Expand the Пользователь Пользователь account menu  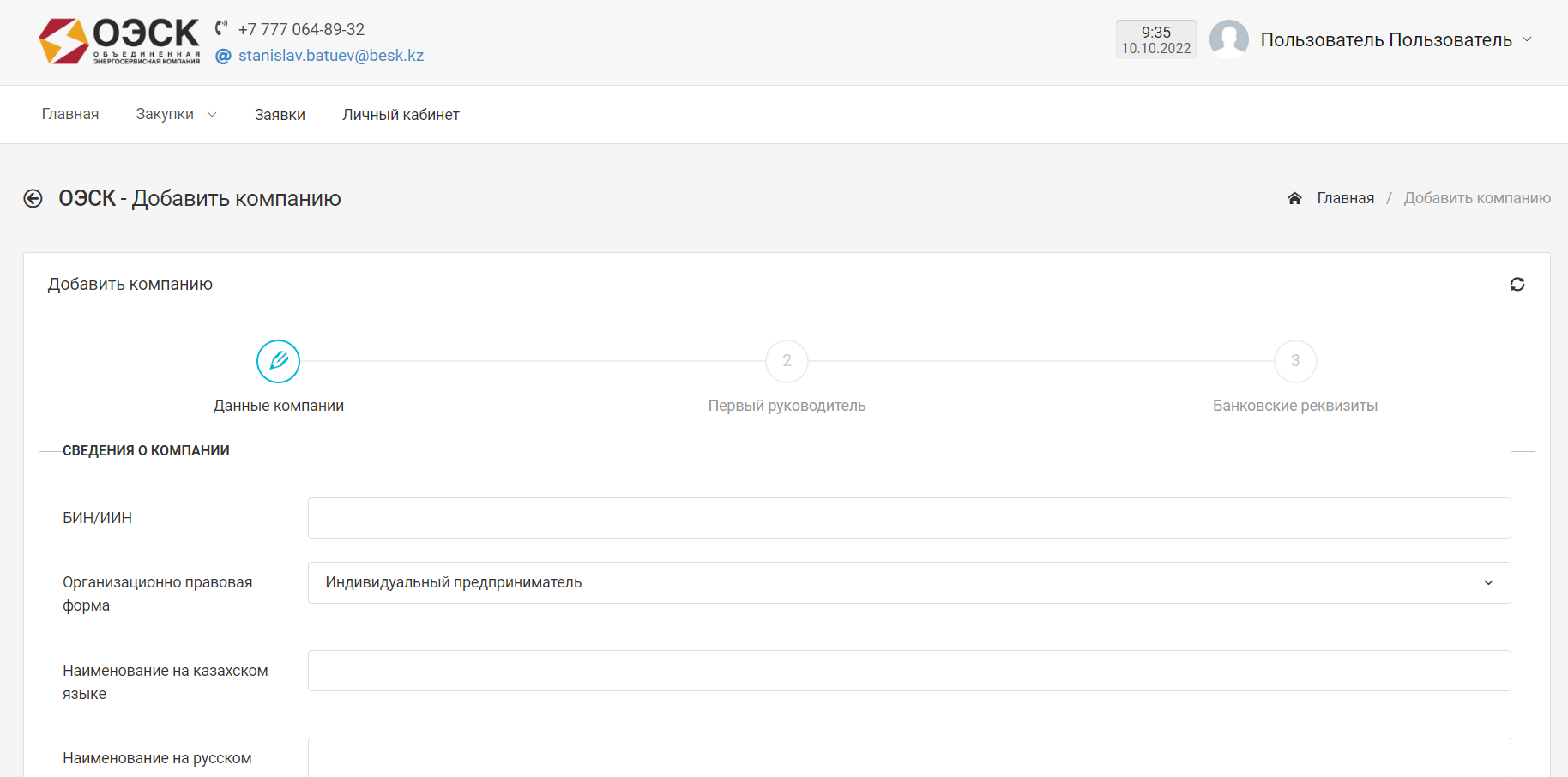click(x=1395, y=40)
